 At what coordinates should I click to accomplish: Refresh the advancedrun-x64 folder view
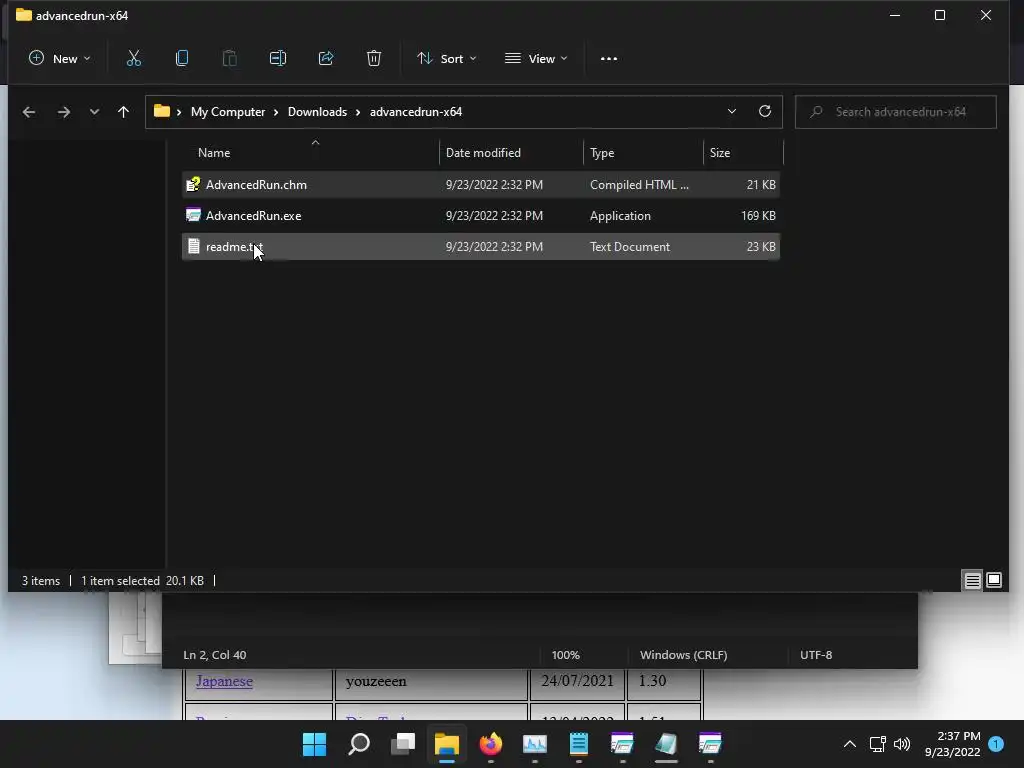[x=765, y=111]
